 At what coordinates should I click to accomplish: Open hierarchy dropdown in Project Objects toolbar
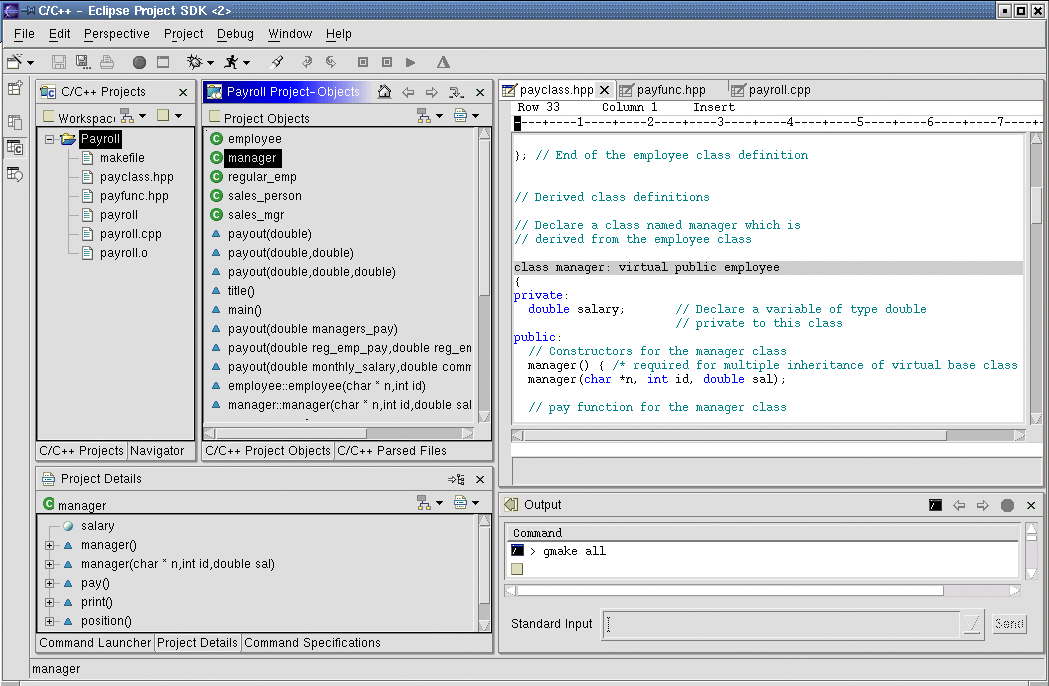[438, 116]
